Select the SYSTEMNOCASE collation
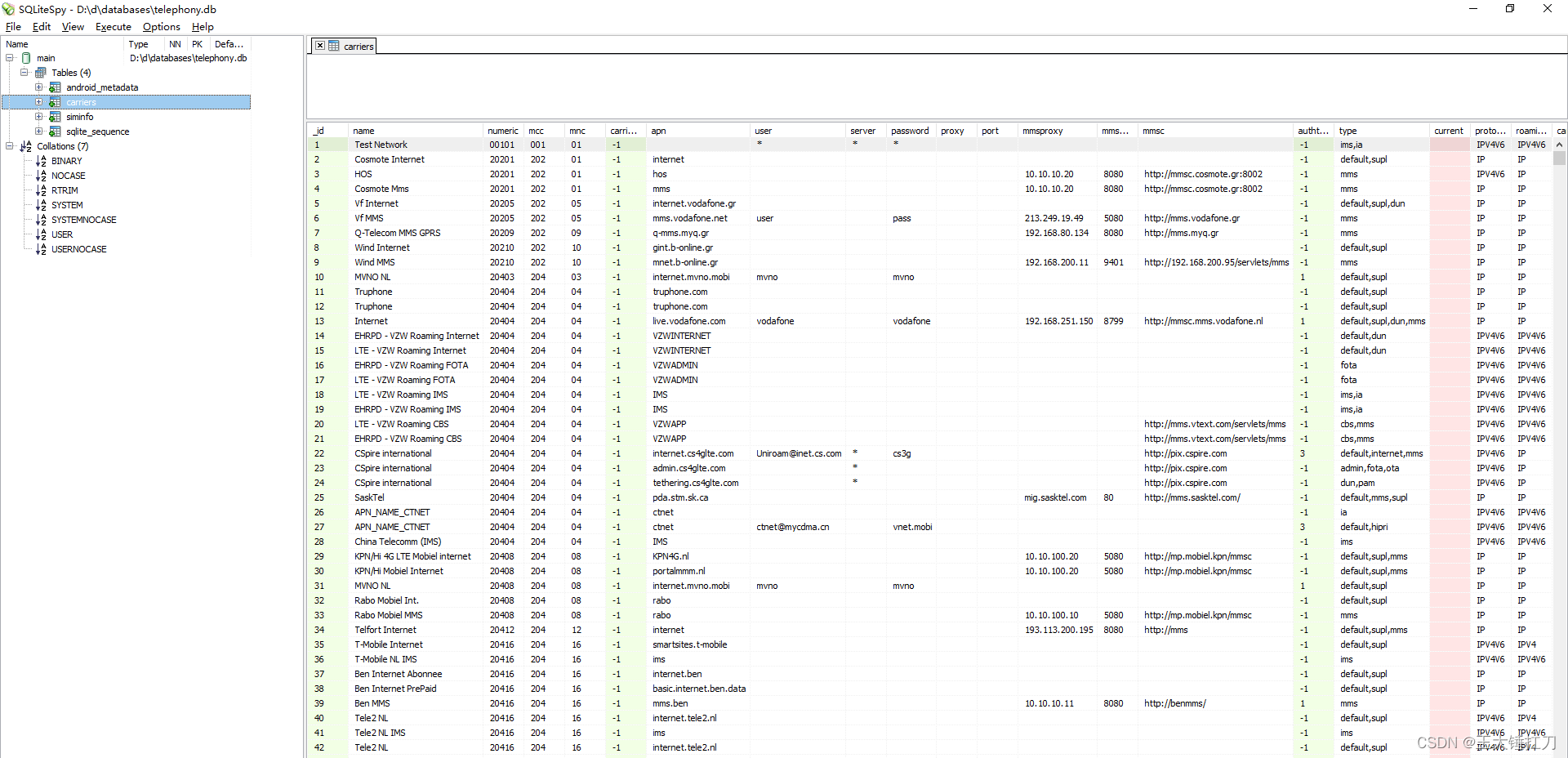Screen dimensions: 1568x758 pyautogui.click(x=83, y=220)
